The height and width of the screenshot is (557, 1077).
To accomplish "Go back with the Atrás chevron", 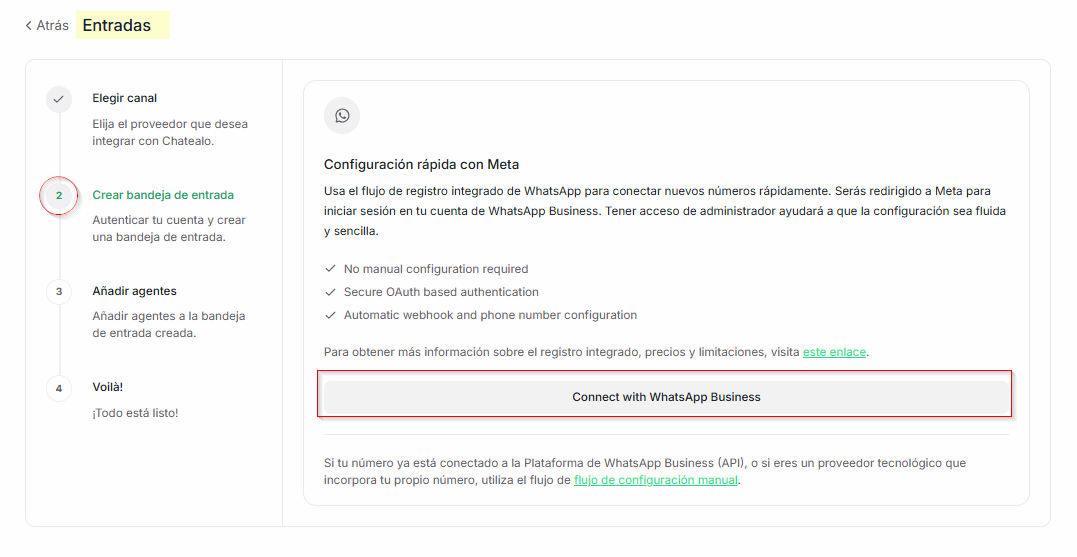I will tap(28, 25).
